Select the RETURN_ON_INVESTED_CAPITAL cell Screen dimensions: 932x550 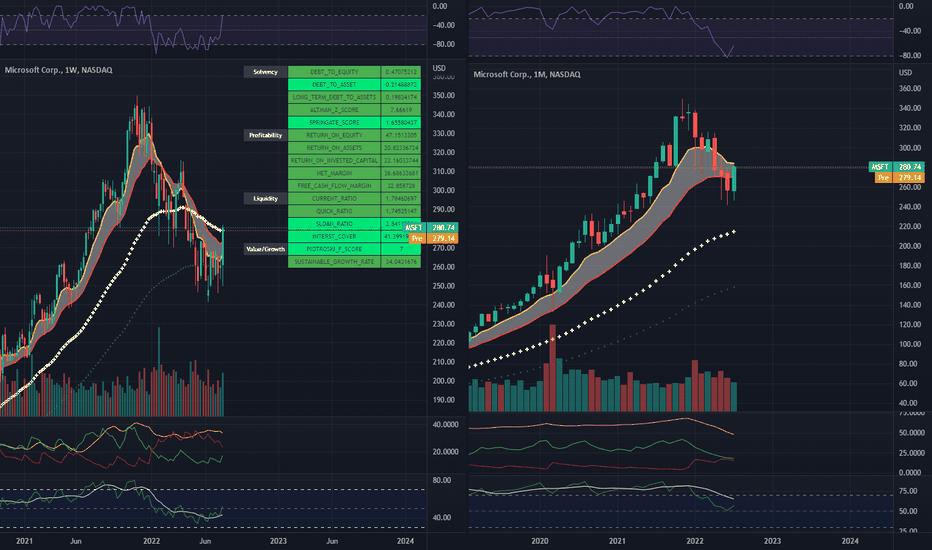pos(334,161)
